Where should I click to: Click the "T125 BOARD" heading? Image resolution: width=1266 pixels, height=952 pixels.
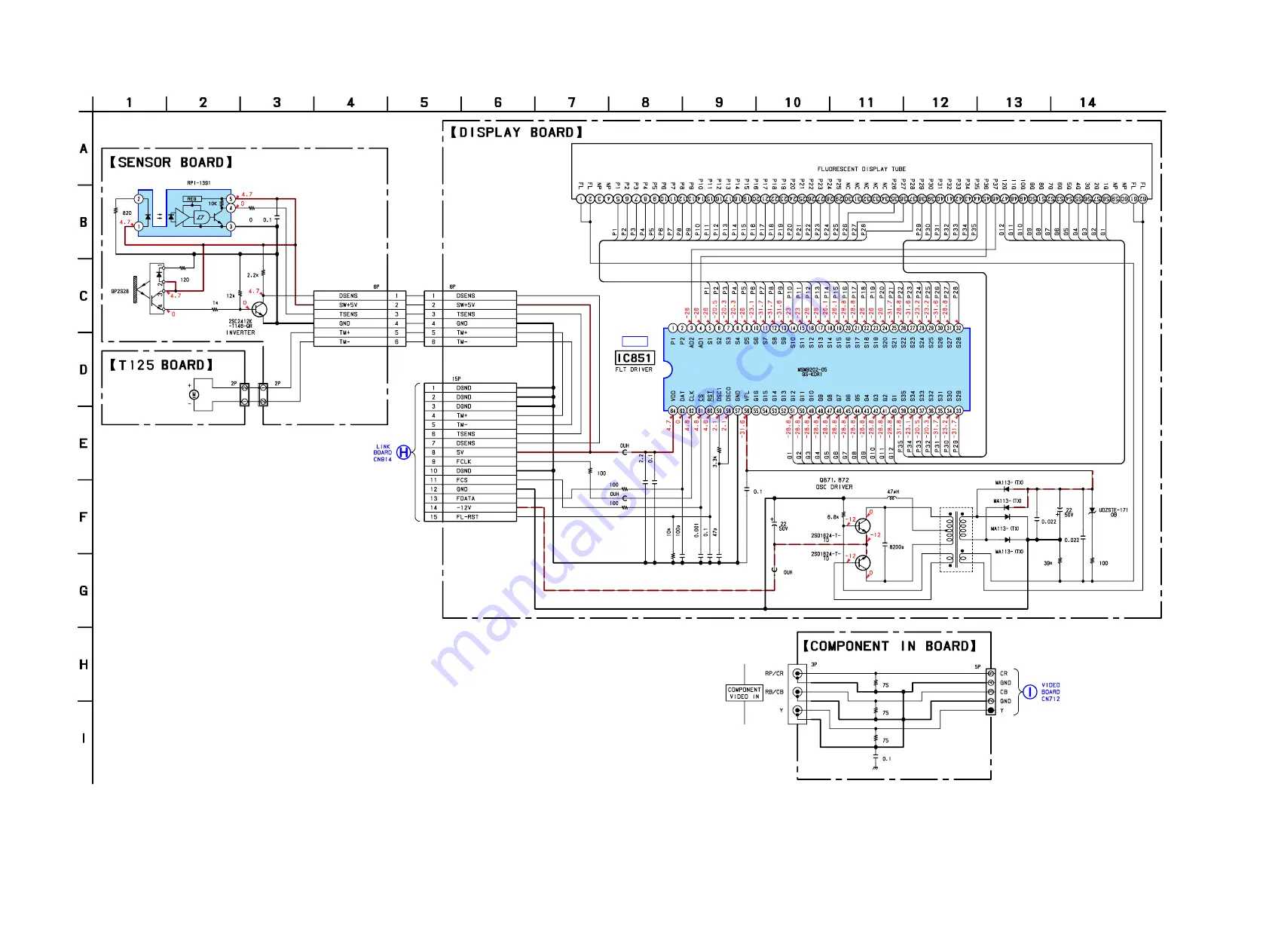[x=161, y=365]
